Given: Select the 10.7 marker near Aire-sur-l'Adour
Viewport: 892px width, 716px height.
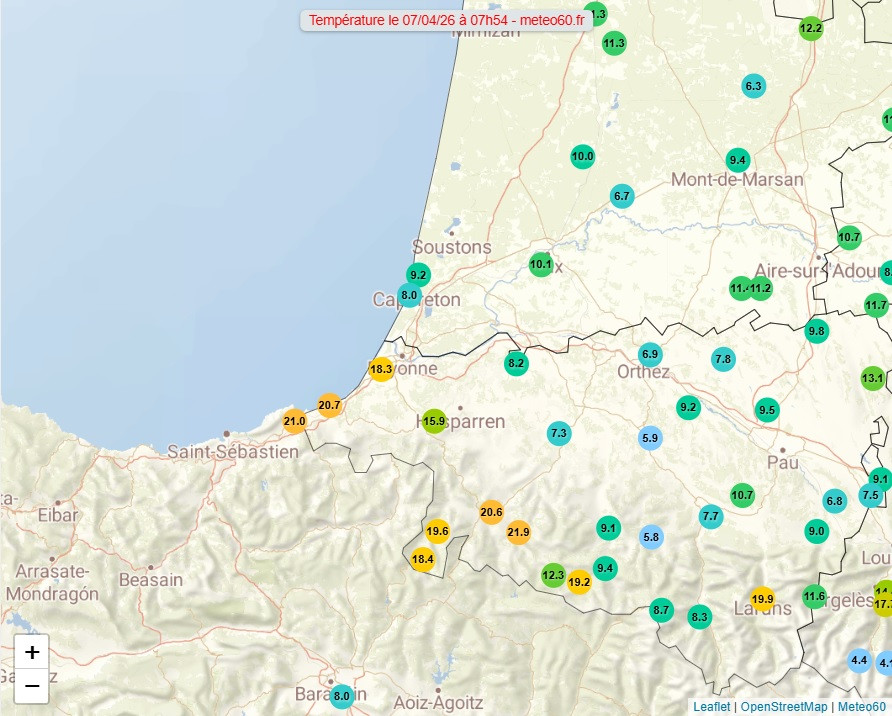Looking at the screenshot, I should pos(849,237).
